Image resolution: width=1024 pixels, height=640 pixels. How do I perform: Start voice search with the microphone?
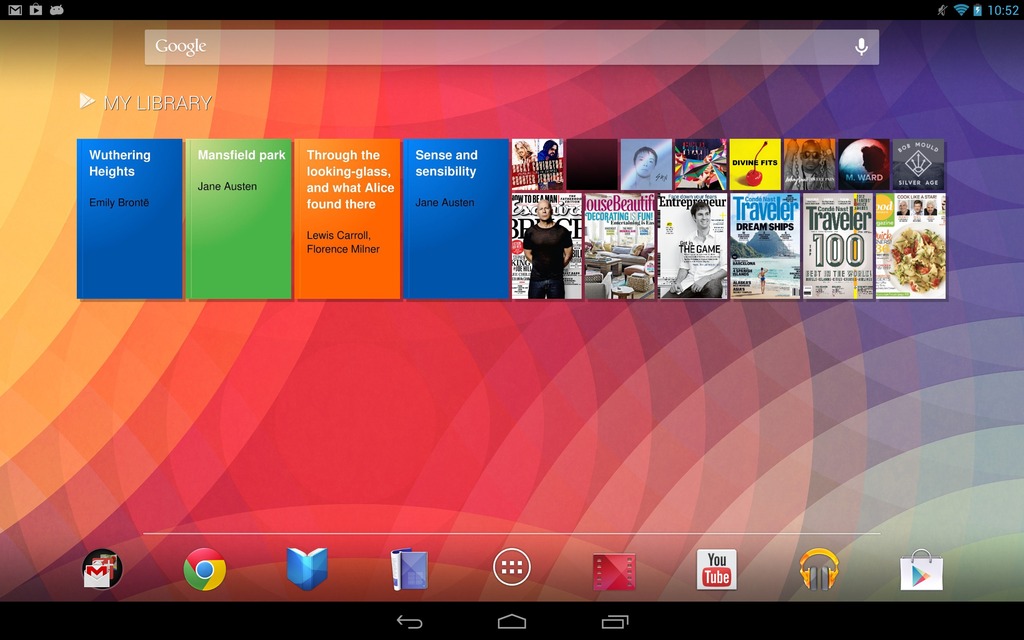861,46
